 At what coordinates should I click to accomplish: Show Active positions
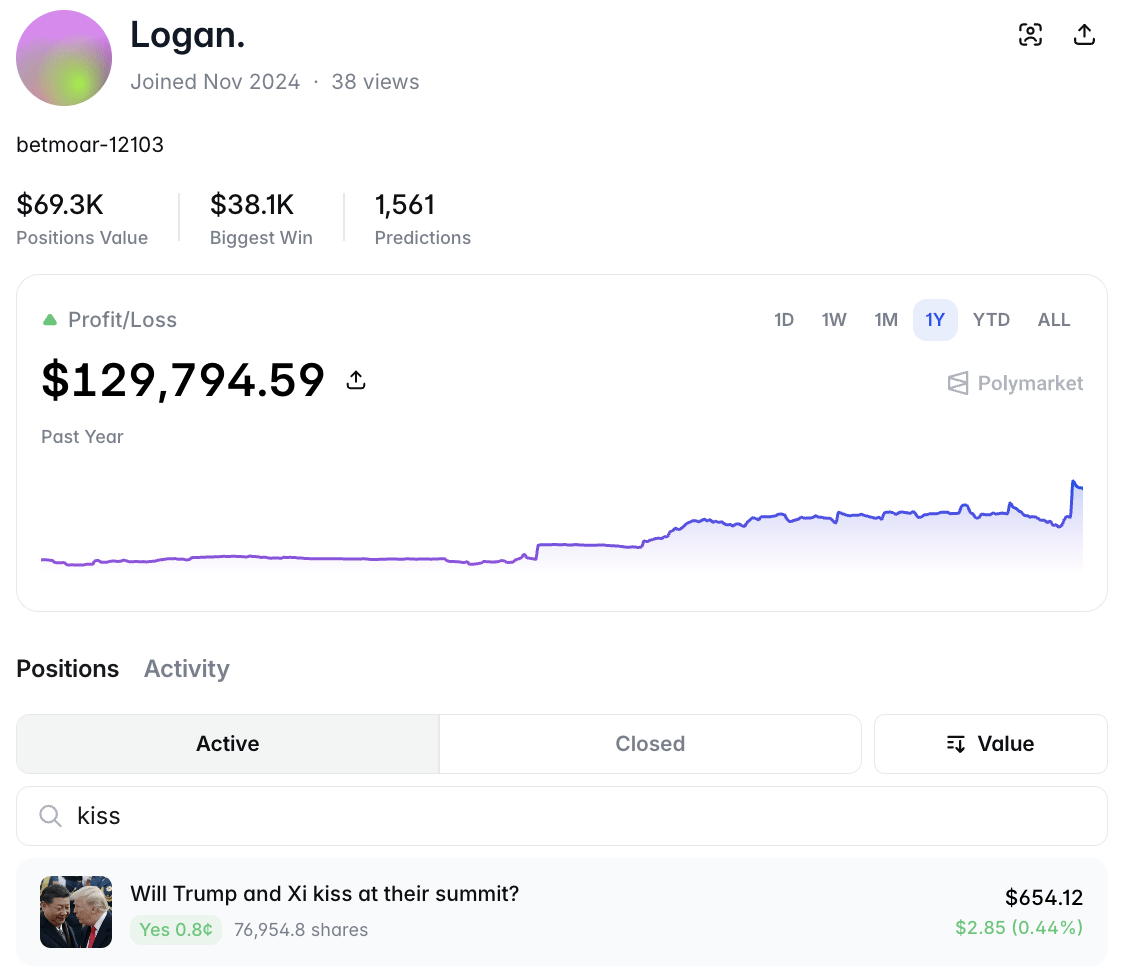pyautogui.click(x=228, y=743)
